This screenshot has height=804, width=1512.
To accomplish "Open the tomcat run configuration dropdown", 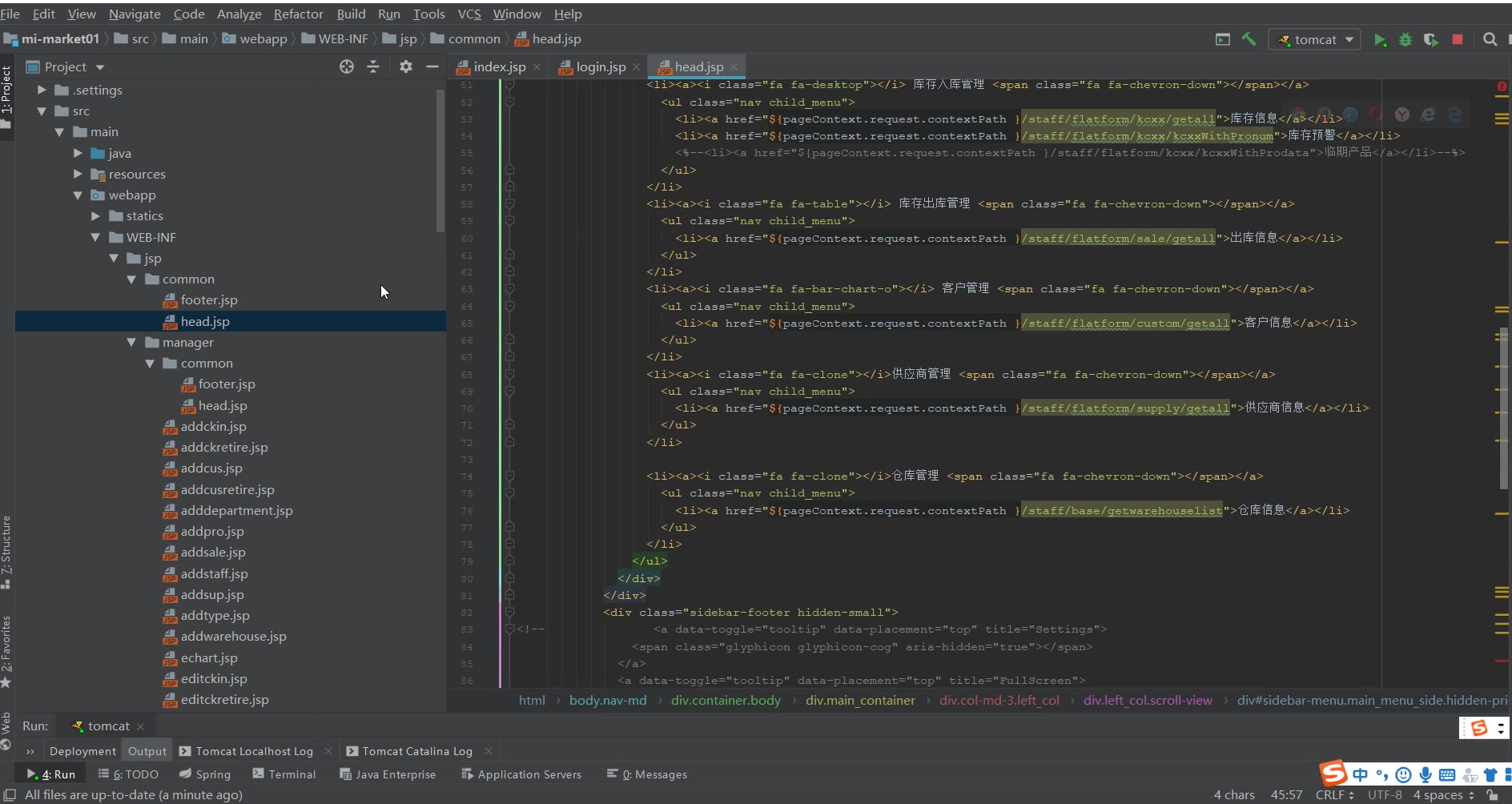I will 1315,39.
